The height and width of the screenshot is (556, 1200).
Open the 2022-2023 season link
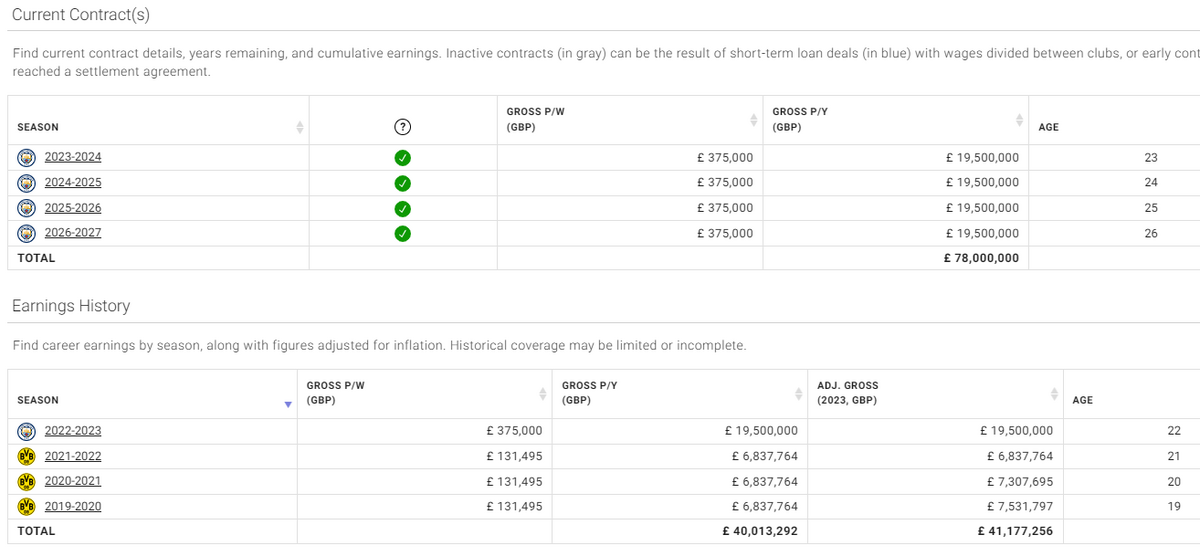pos(73,431)
